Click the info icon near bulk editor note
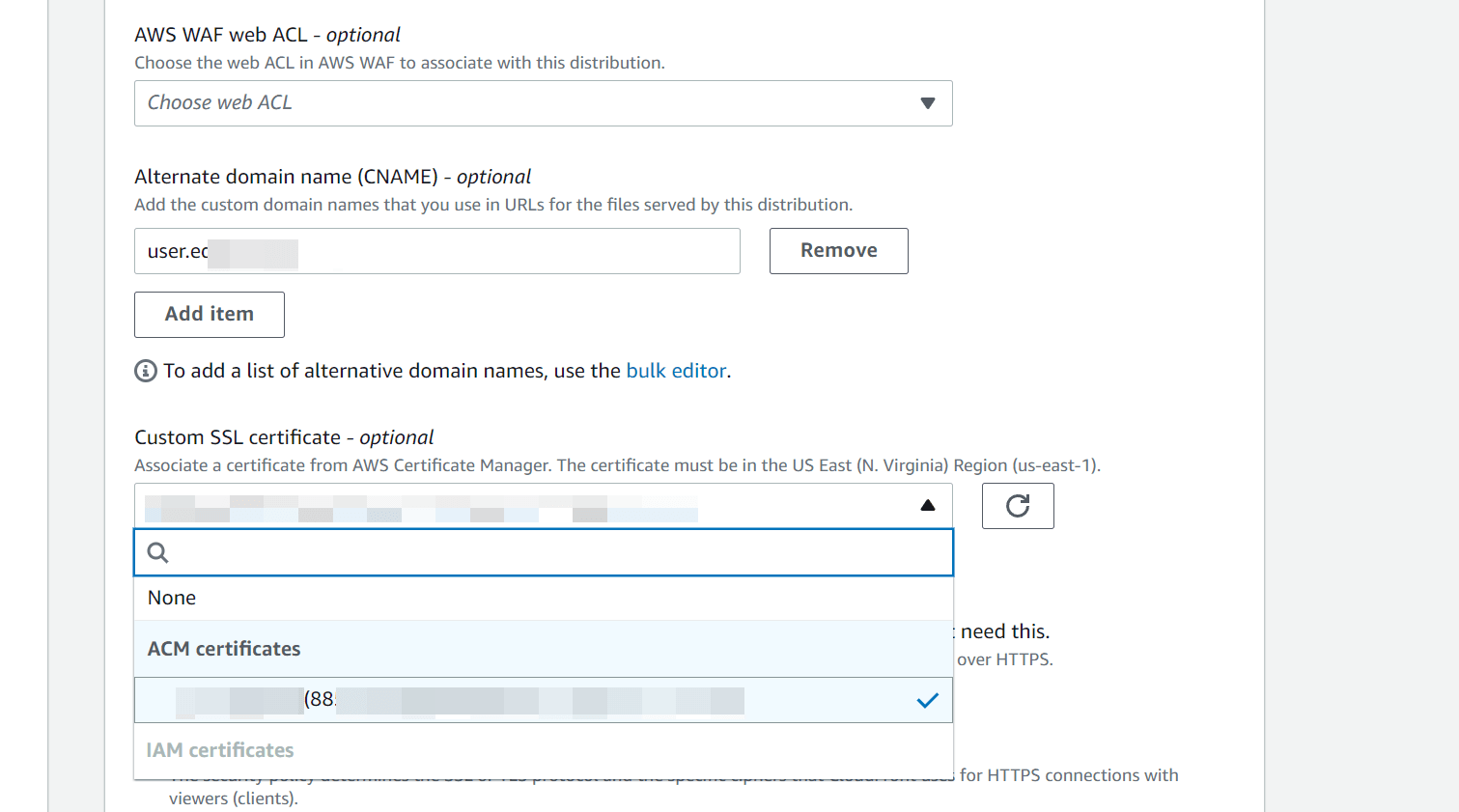Image resolution: width=1459 pixels, height=812 pixels. coord(145,370)
